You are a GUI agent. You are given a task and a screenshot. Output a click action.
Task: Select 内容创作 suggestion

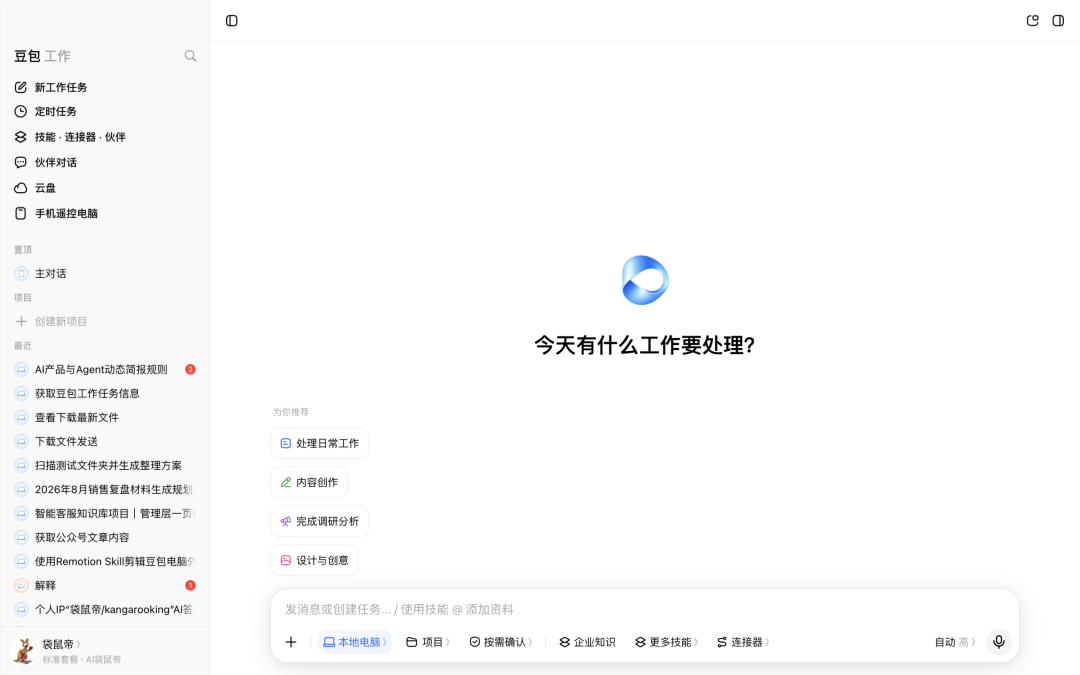point(309,482)
